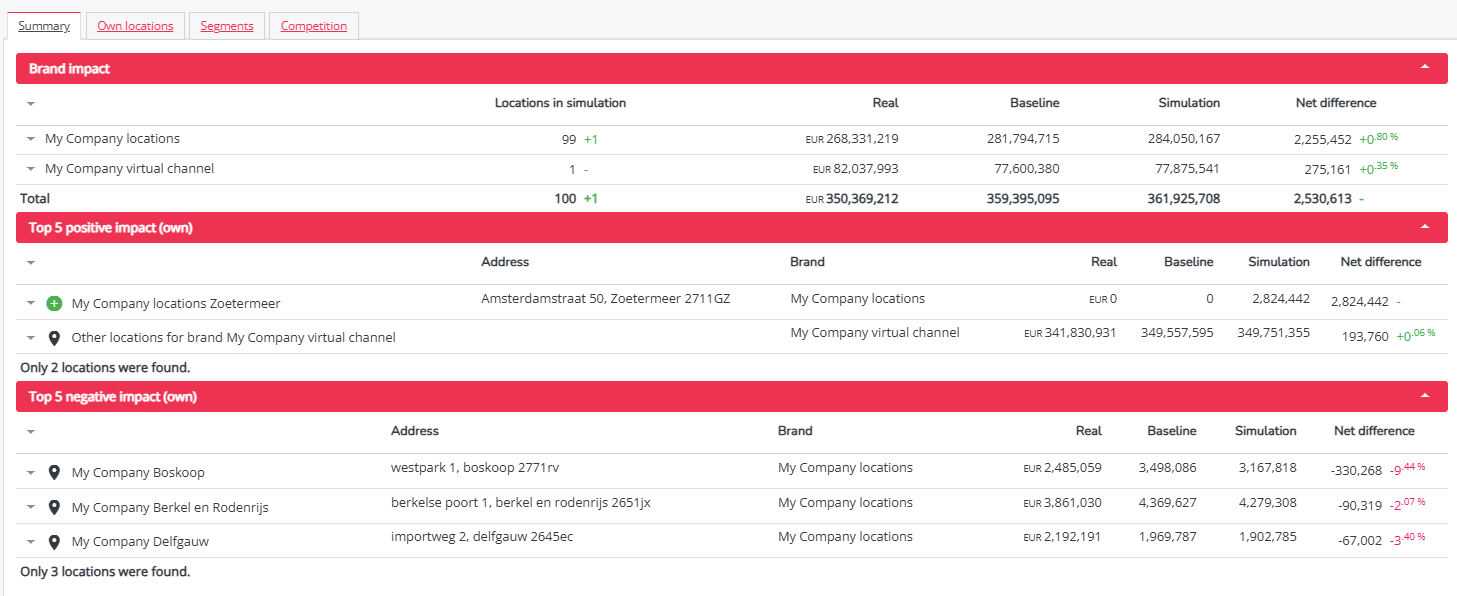Collapse the Top 5 positive impact section
Image resolution: width=1457 pixels, height=596 pixels.
coord(1425,227)
